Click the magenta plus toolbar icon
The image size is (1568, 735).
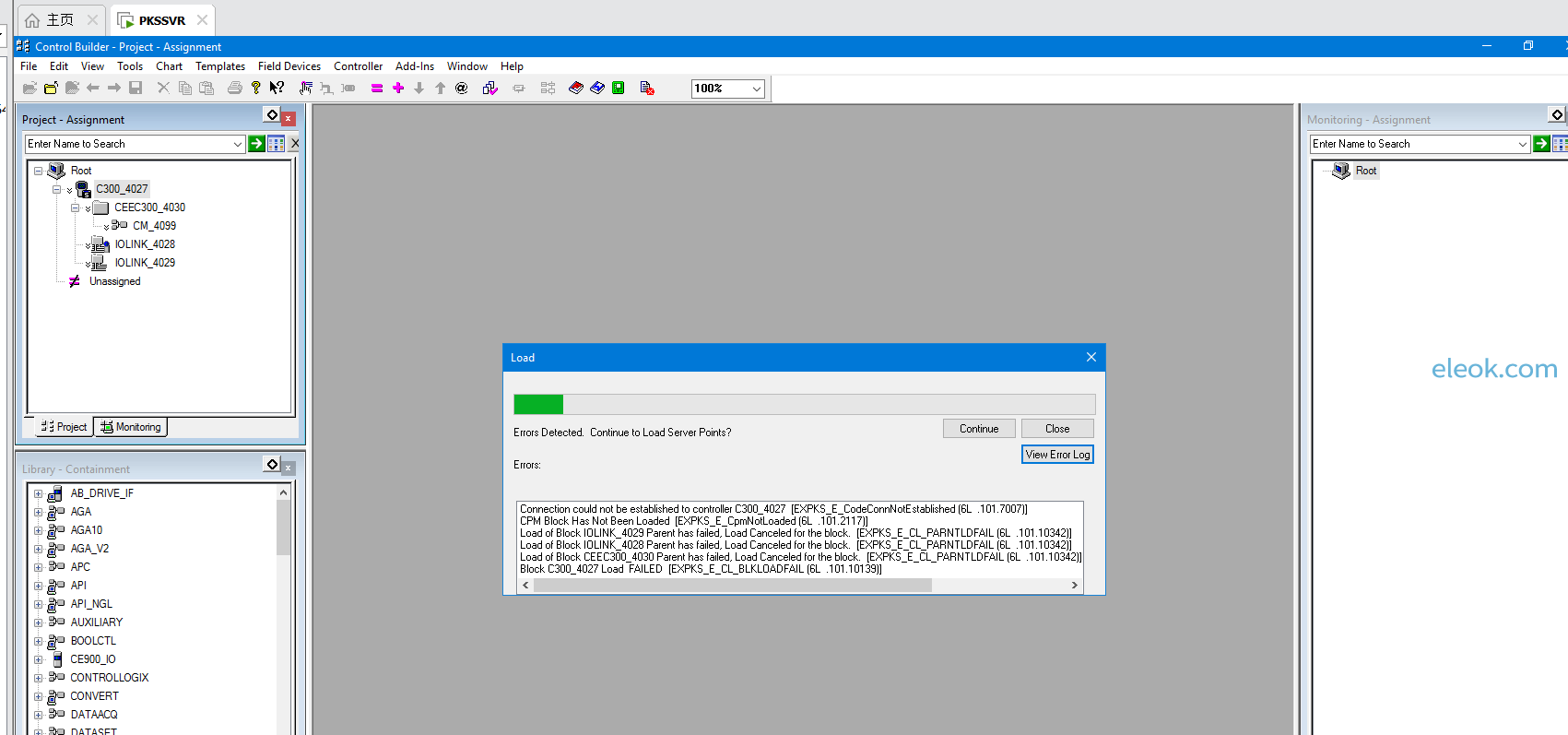coord(398,88)
